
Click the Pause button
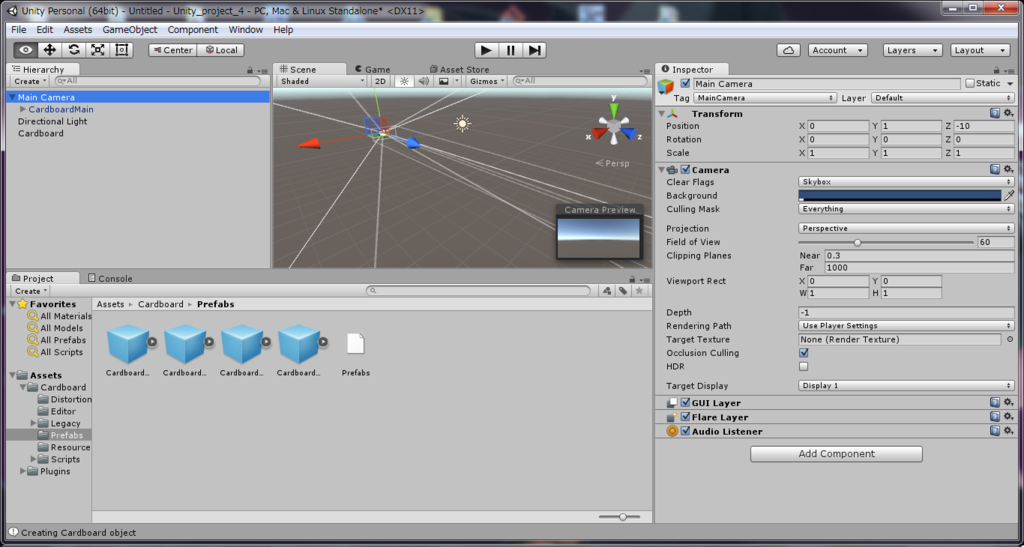[x=511, y=50]
